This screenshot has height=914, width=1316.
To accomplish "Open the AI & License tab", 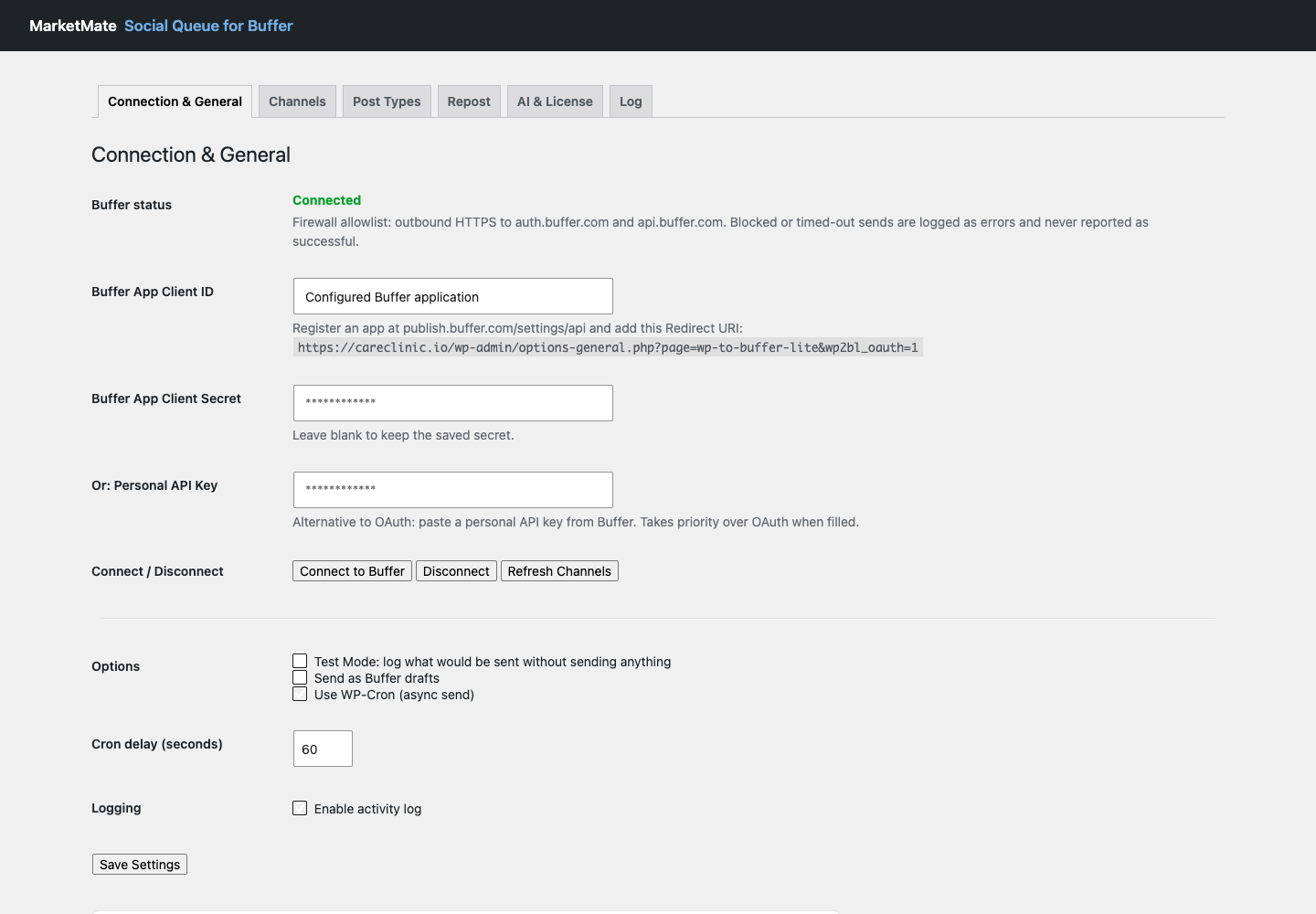I will click(x=555, y=101).
